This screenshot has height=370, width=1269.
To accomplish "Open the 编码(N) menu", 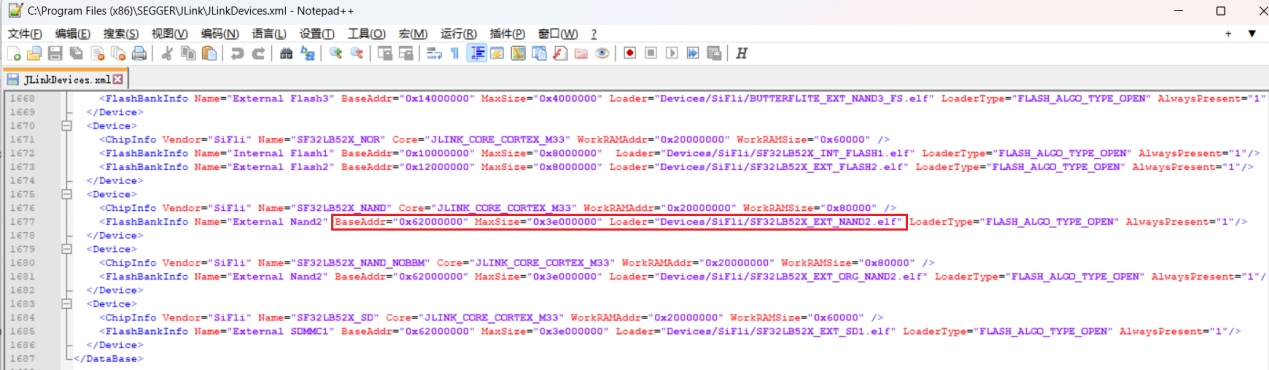I will point(219,34).
